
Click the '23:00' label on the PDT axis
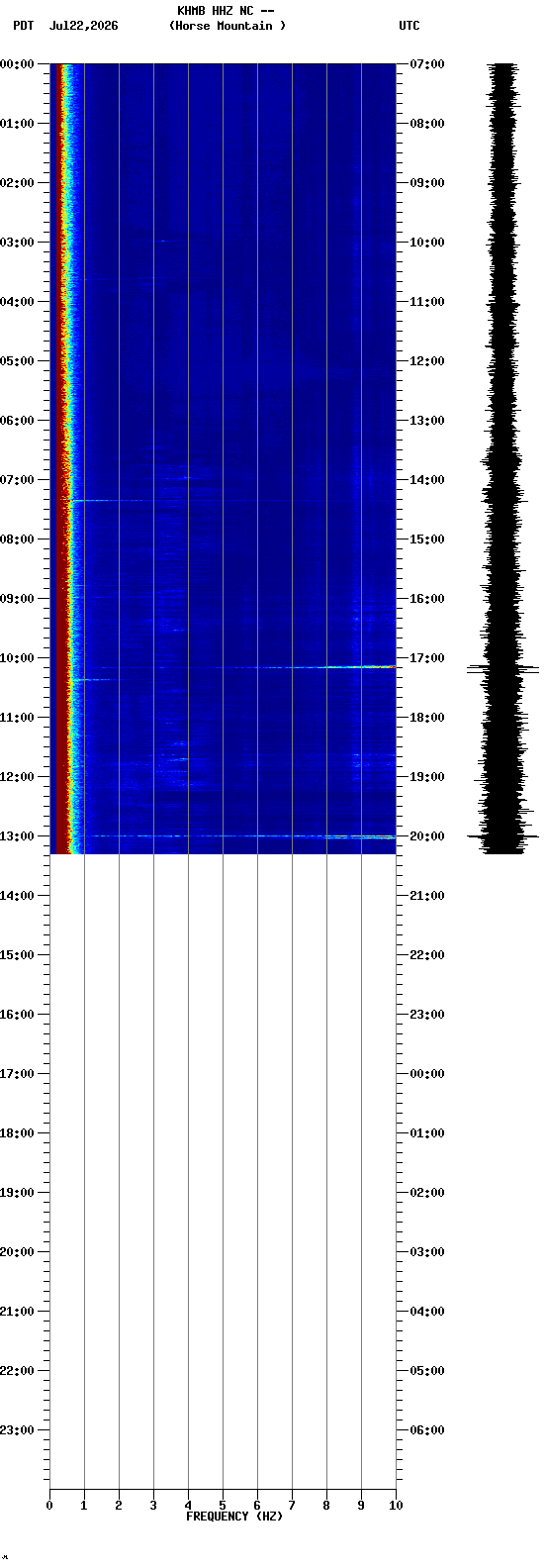point(17,1430)
